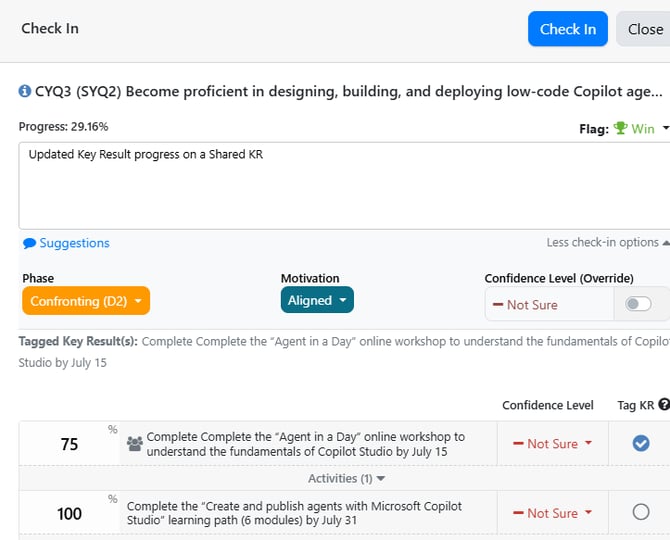Select the Tag KR radio for Create and publish agents
This screenshot has height=540, width=670.
tap(641, 512)
